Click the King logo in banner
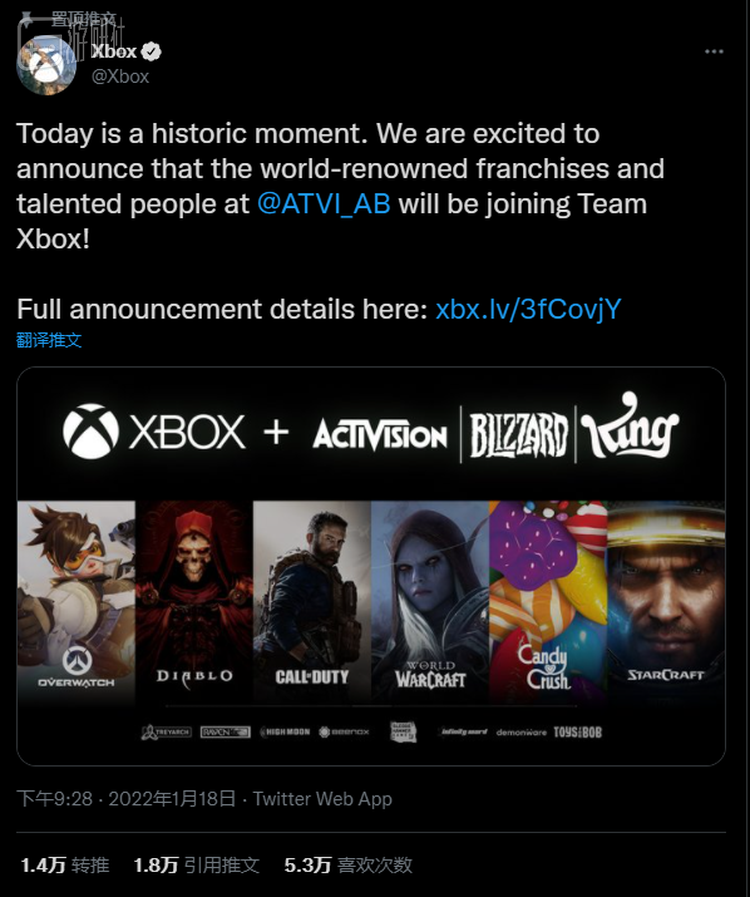 click(633, 433)
